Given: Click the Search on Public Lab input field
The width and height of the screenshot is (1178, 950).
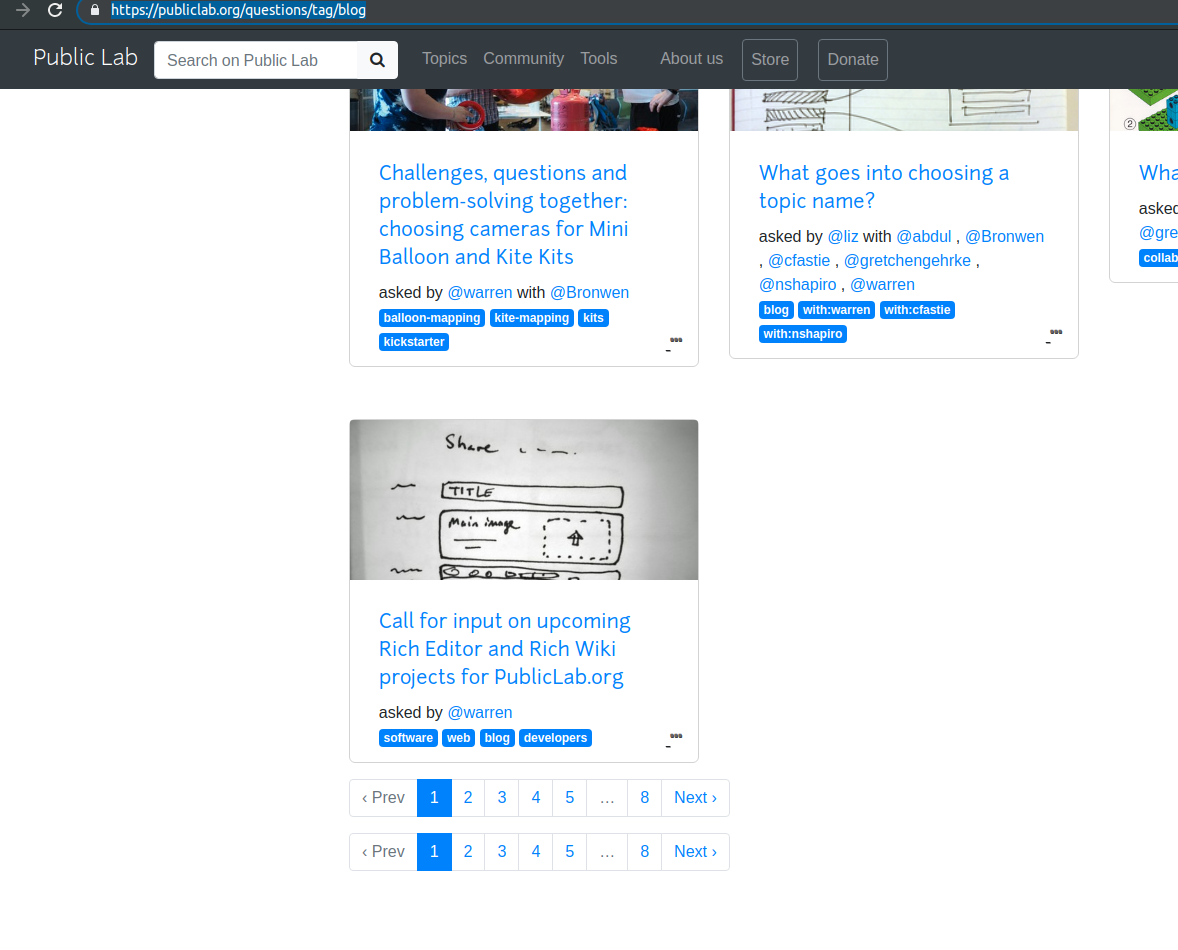Looking at the screenshot, I should (255, 60).
